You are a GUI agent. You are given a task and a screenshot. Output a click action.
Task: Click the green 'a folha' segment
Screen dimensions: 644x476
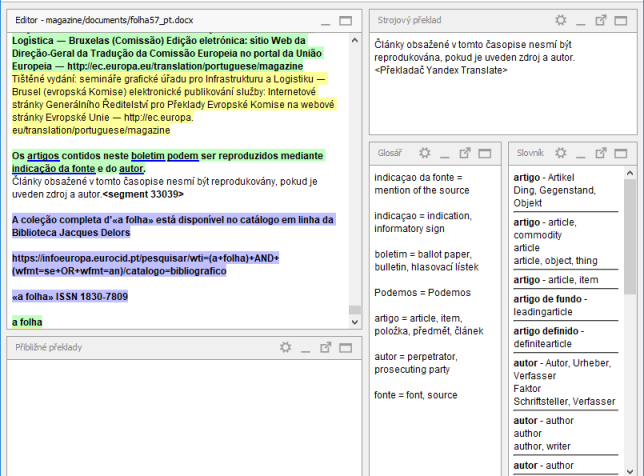pos(27,322)
